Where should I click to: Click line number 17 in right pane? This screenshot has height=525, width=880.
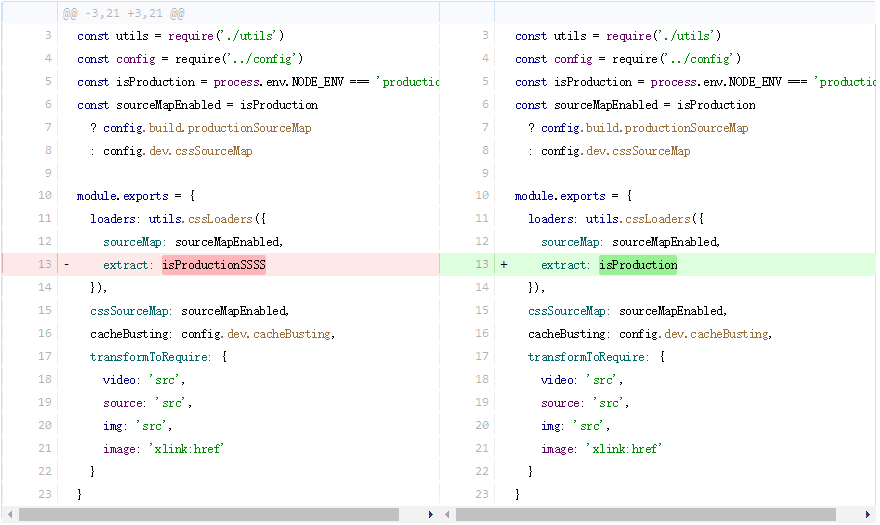pos(482,356)
